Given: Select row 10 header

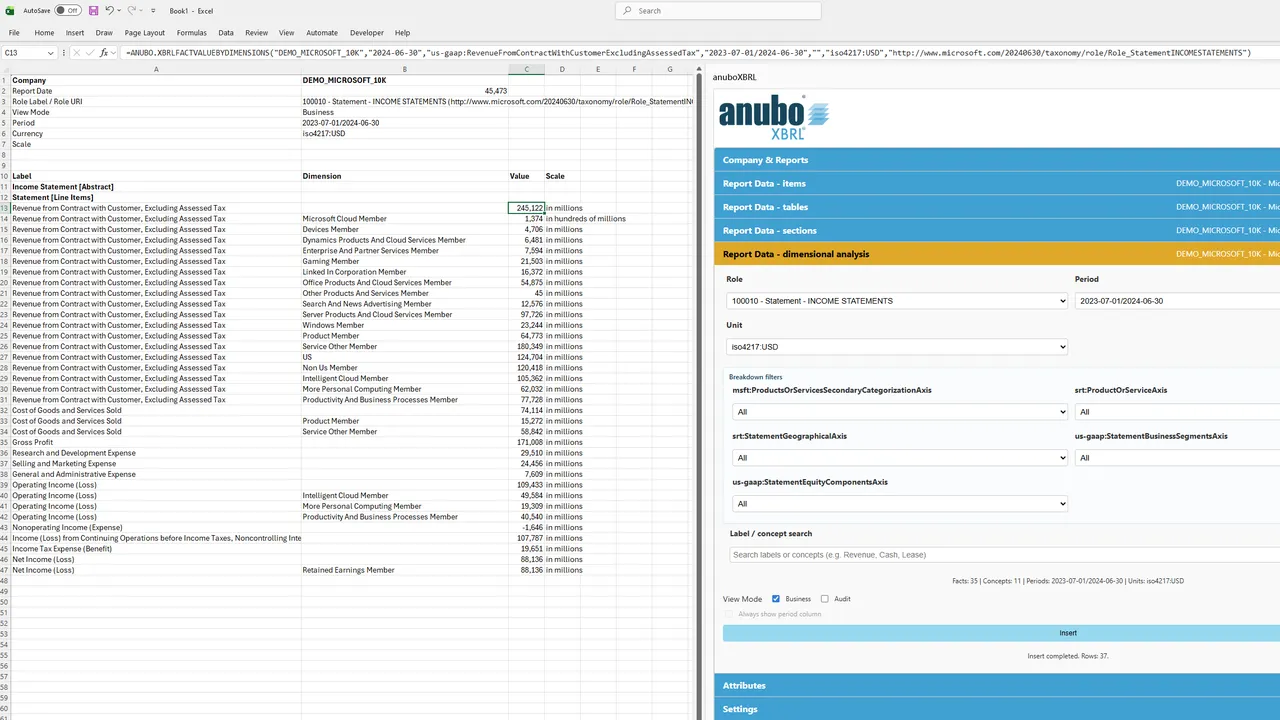Looking at the screenshot, I should pyautogui.click(x=5, y=176).
